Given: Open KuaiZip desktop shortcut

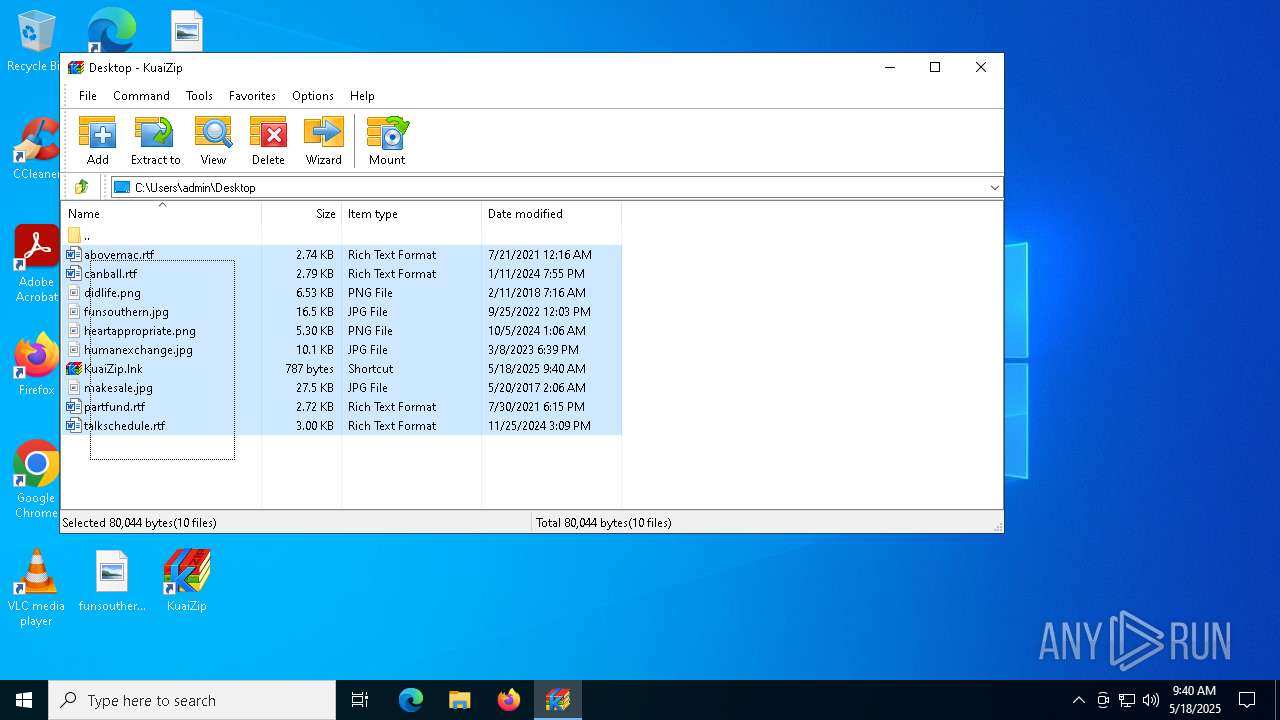Looking at the screenshot, I should (x=187, y=581).
